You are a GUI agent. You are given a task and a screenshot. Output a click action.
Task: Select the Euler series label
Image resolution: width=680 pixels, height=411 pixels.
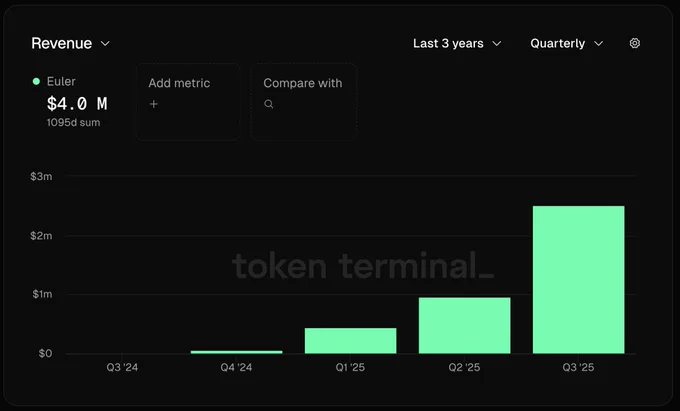pos(61,82)
